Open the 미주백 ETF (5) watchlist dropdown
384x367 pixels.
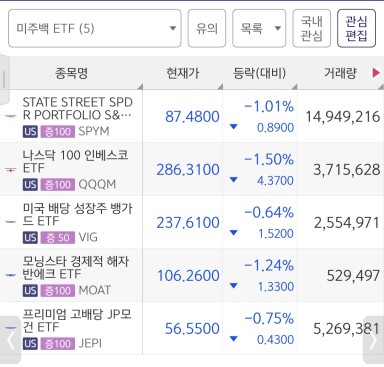pyautogui.click(x=95, y=28)
